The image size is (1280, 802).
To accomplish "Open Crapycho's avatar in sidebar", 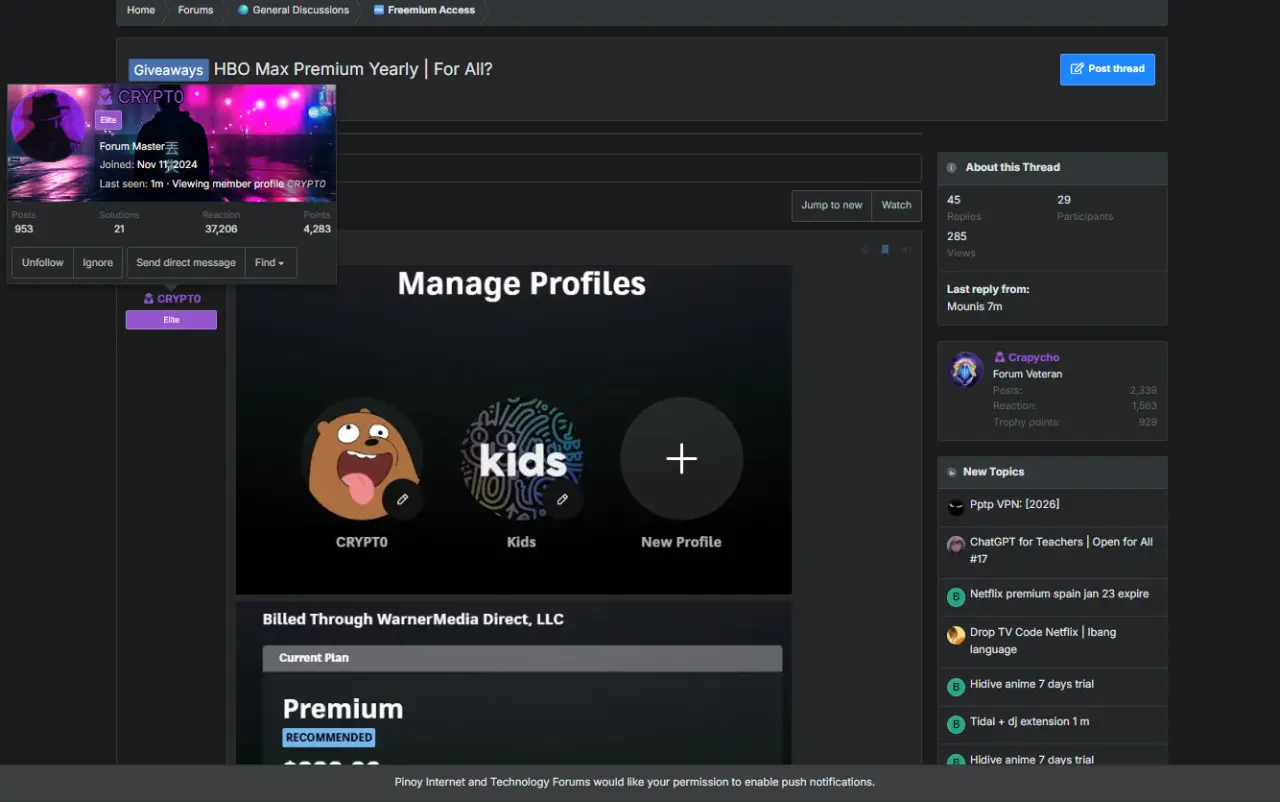I will (x=966, y=369).
